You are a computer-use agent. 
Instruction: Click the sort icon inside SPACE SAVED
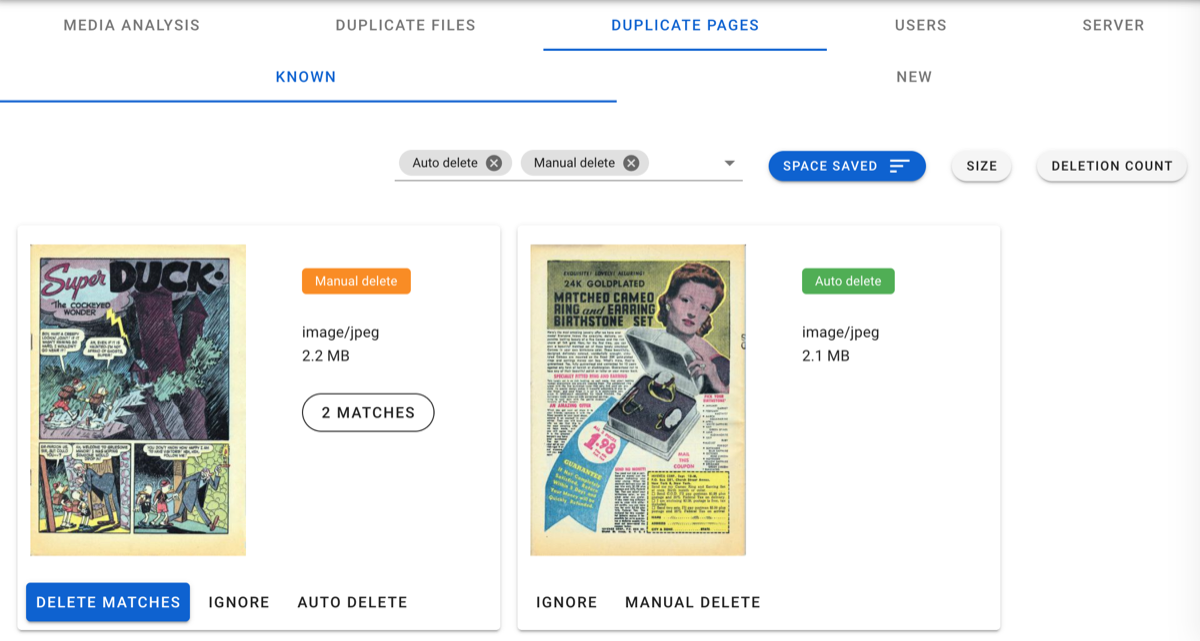[x=896, y=166]
